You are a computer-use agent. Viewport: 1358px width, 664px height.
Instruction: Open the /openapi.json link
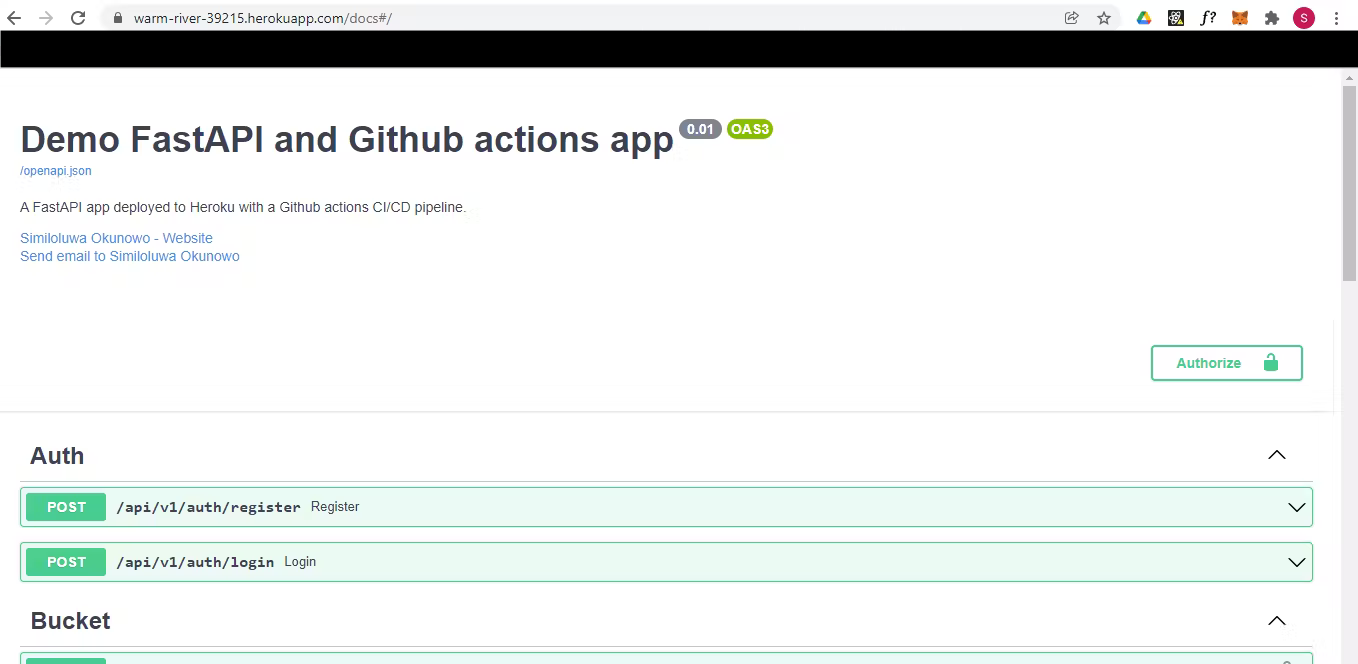tap(56, 171)
